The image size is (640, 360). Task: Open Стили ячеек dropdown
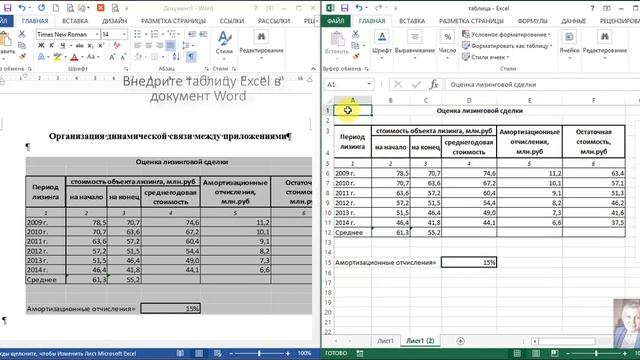[x=486, y=57]
